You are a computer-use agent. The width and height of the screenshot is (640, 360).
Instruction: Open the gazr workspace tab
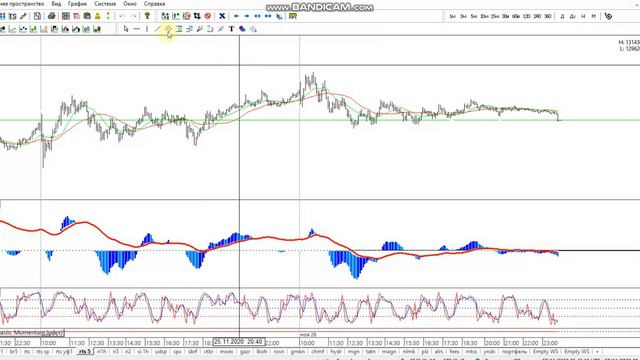(x=245, y=351)
